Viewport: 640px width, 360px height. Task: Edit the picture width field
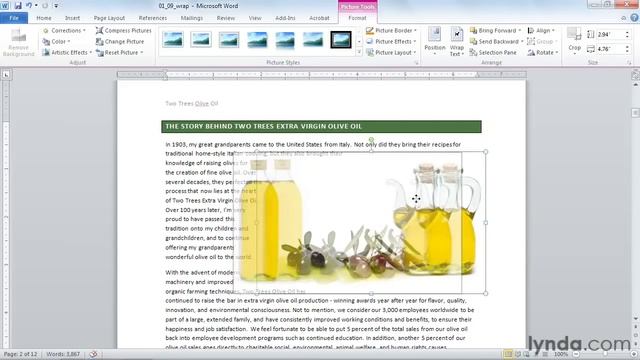point(610,49)
